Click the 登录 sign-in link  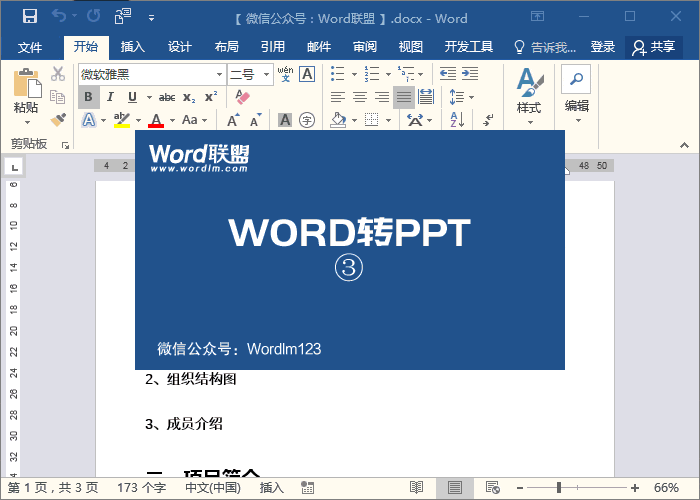coord(603,47)
